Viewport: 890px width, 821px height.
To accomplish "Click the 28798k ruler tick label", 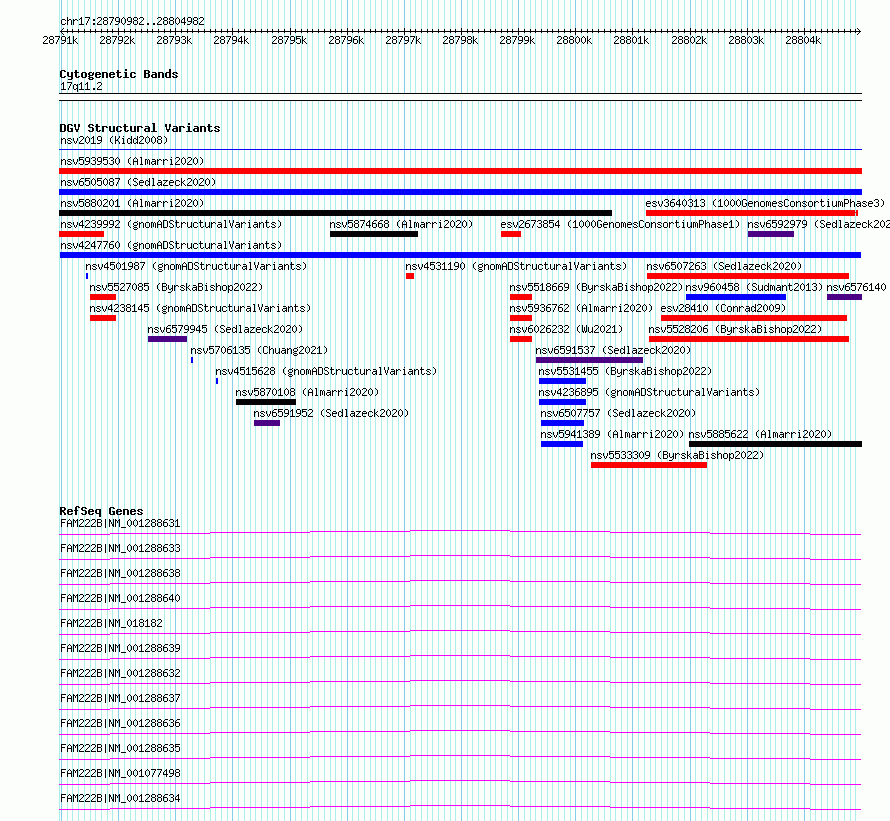I will [x=460, y=40].
